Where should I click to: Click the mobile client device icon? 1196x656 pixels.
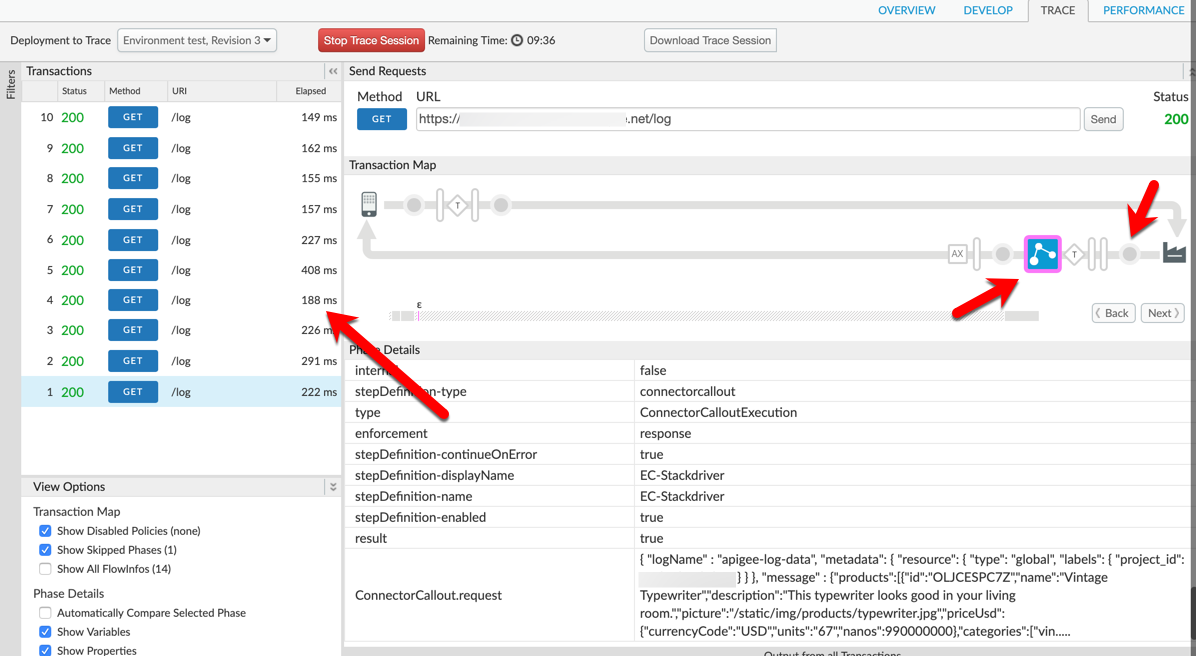(369, 204)
